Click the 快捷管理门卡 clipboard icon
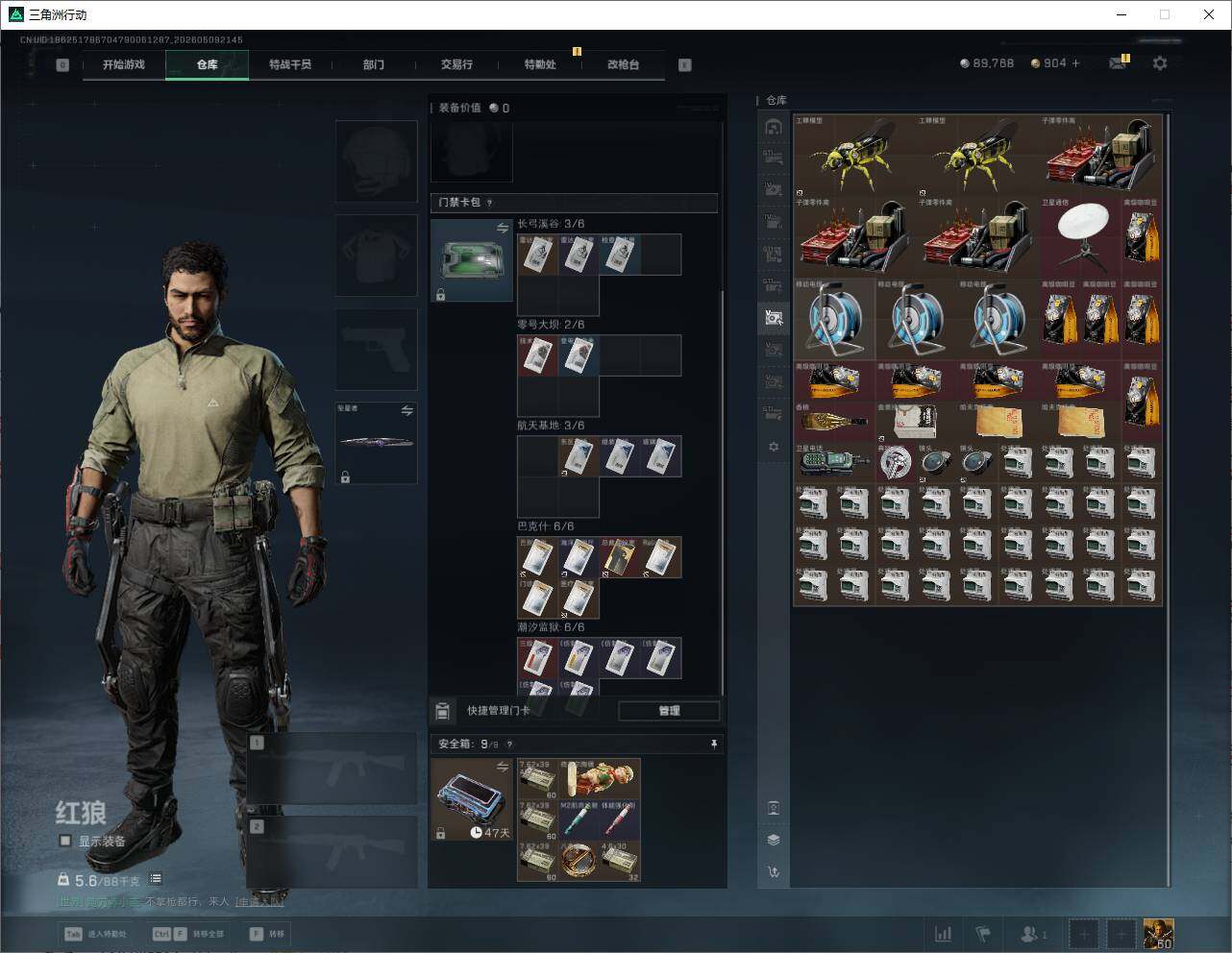Viewport: 1232px width, 953px height. (x=442, y=711)
